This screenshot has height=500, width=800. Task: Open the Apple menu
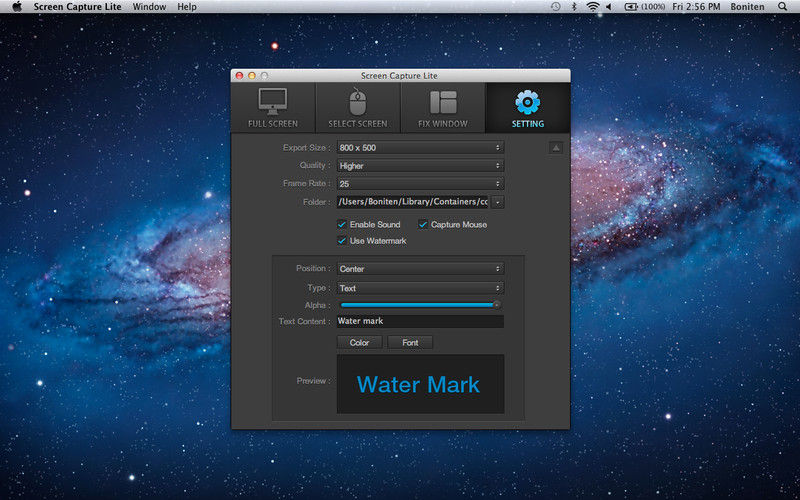pos(17,7)
